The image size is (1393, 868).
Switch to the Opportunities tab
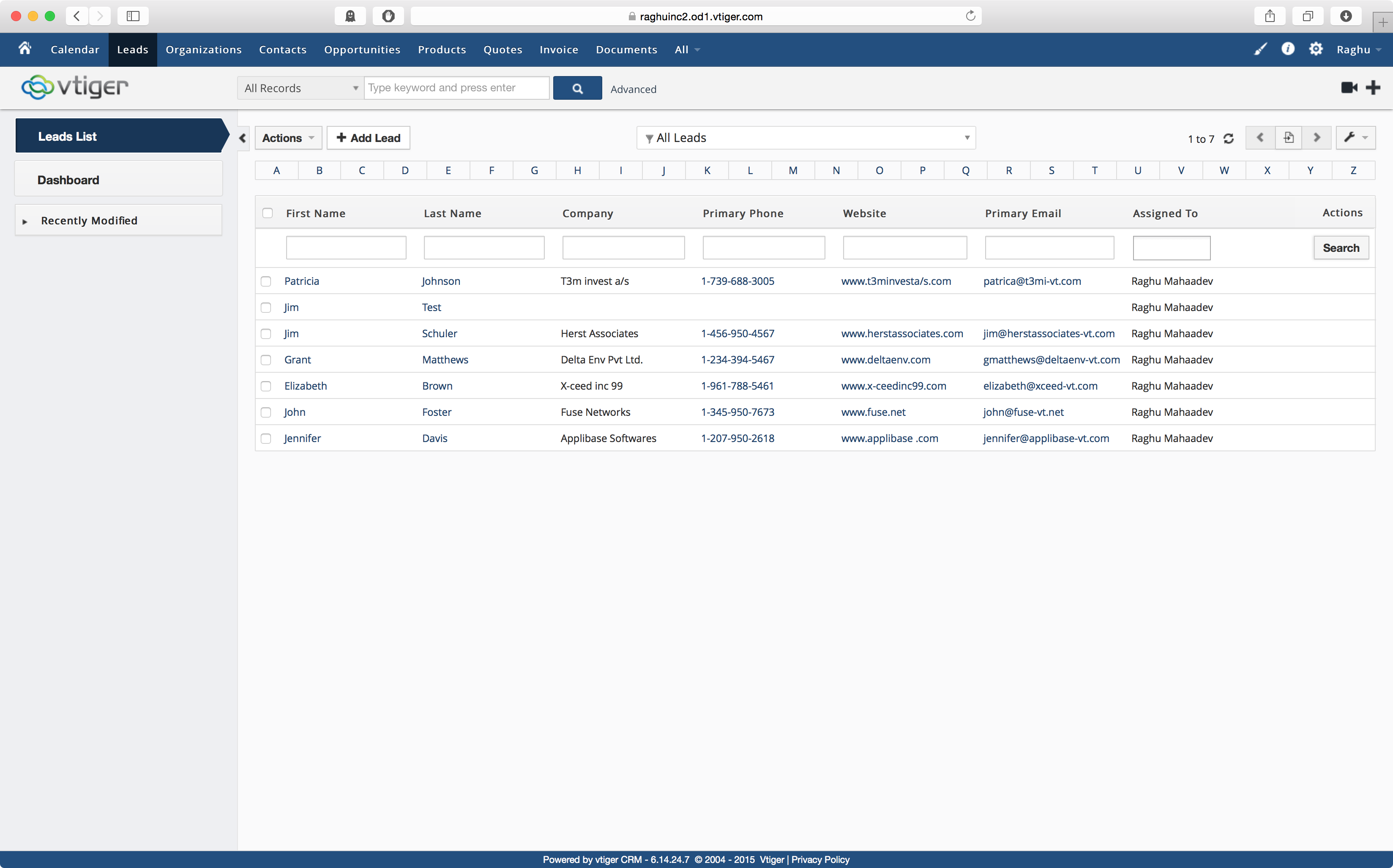(x=362, y=50)
